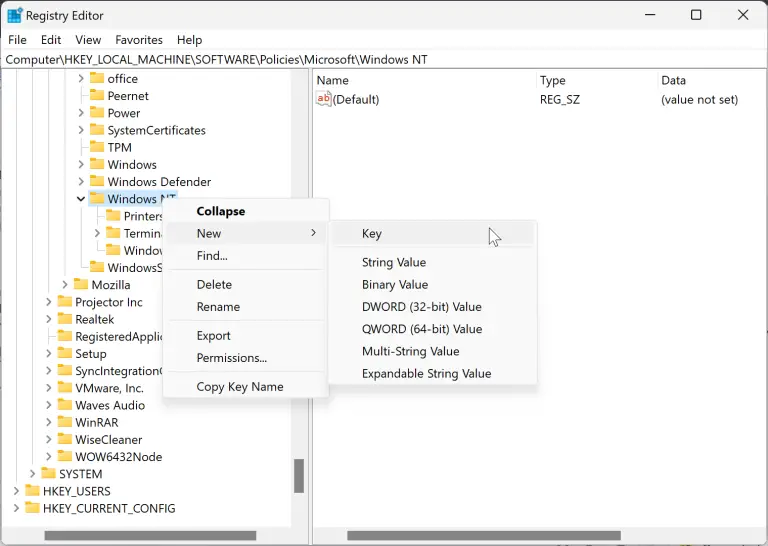Click the HKEY_USERS folder icon

[32, 491]
